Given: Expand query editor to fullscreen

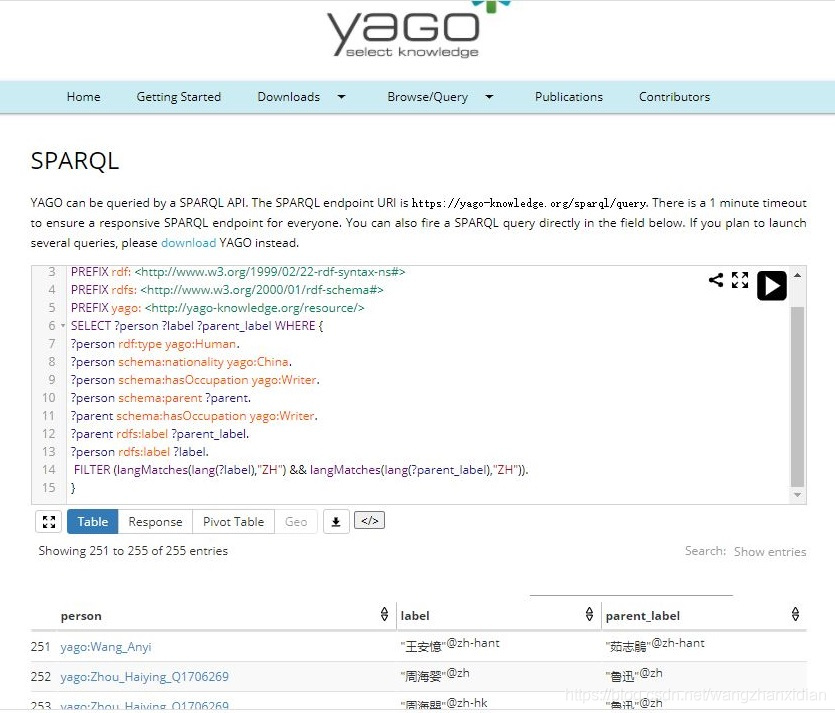Looking at the screenshot, I should (x=740, y=280).
